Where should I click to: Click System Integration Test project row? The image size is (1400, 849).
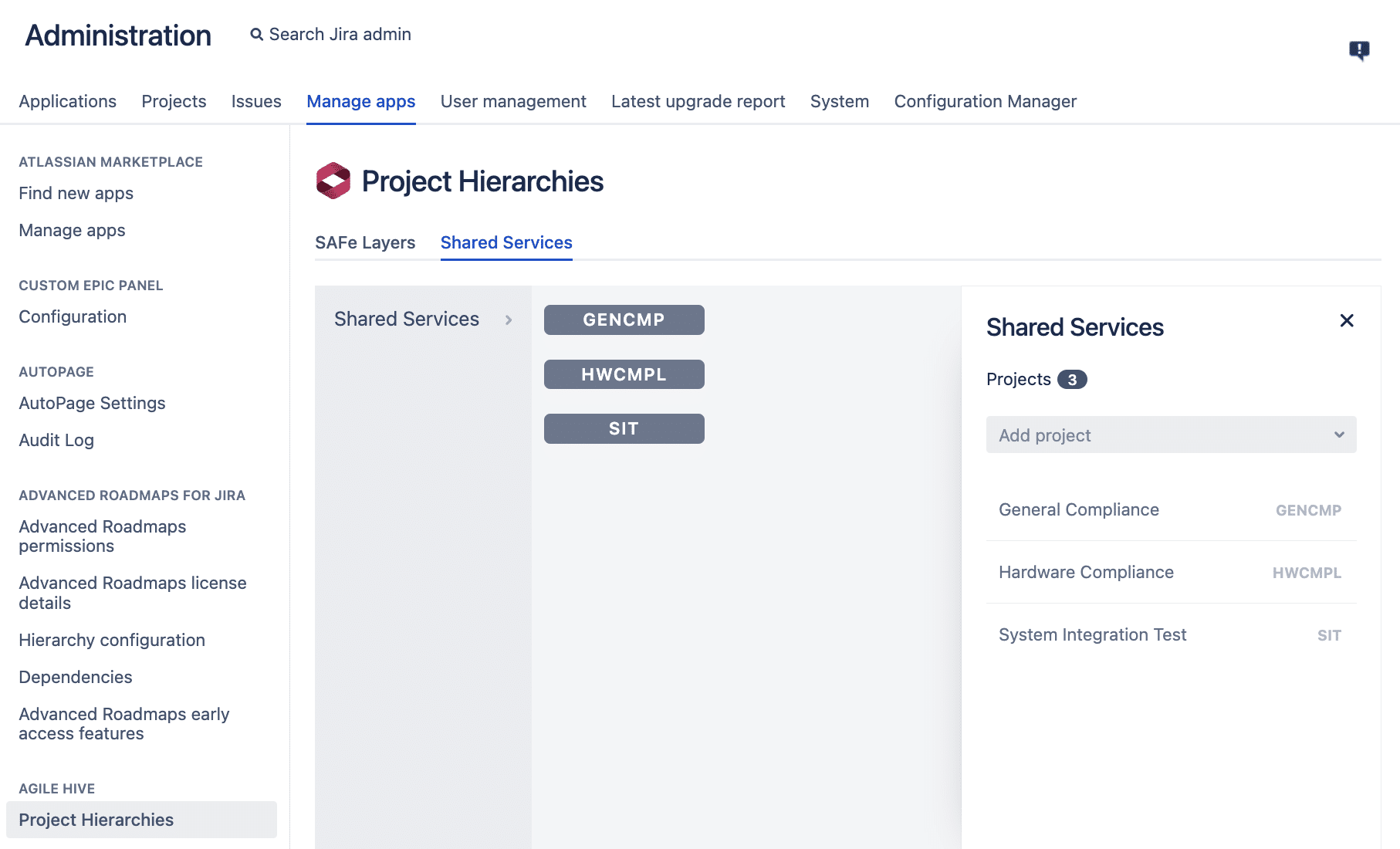[x=1171, y=635]
